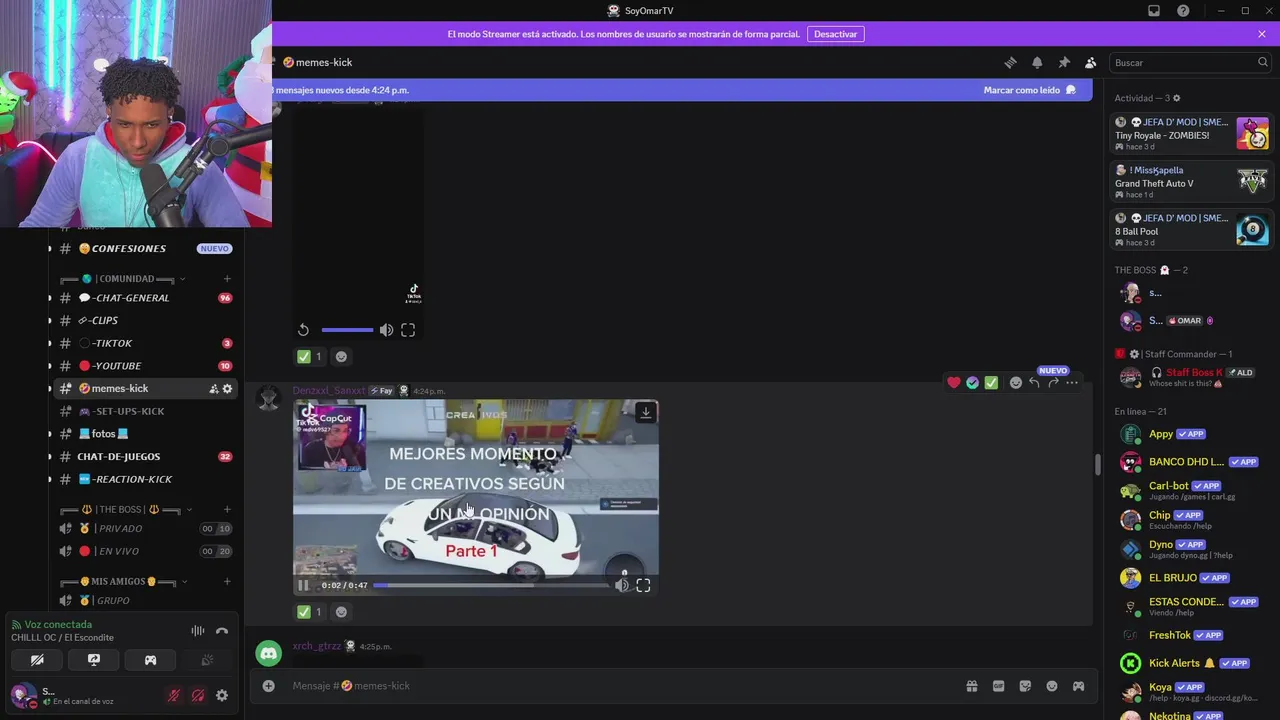1280x720 pixels.
Task: Mute the upper TikTok video
Action: coord(386,330)
